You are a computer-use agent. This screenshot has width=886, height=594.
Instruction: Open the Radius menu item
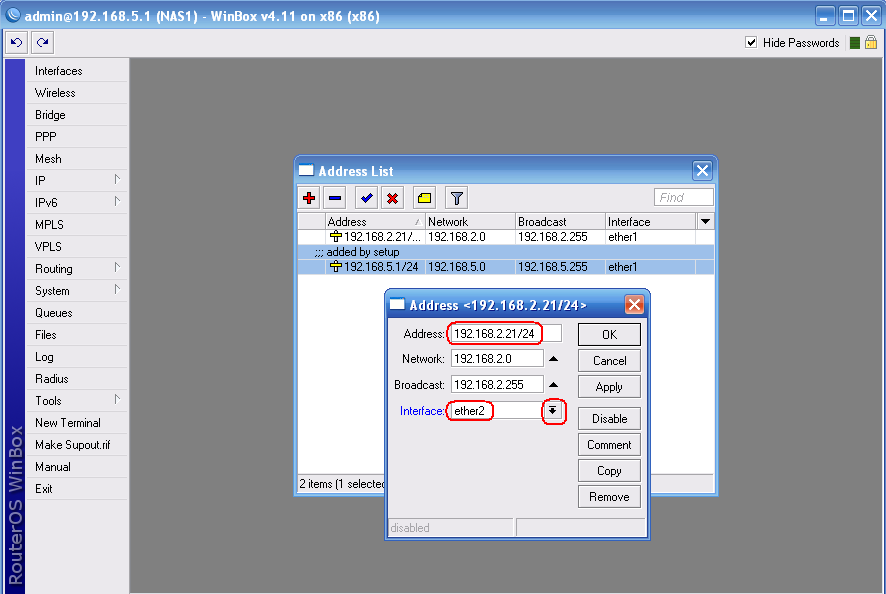click(77, 379)
